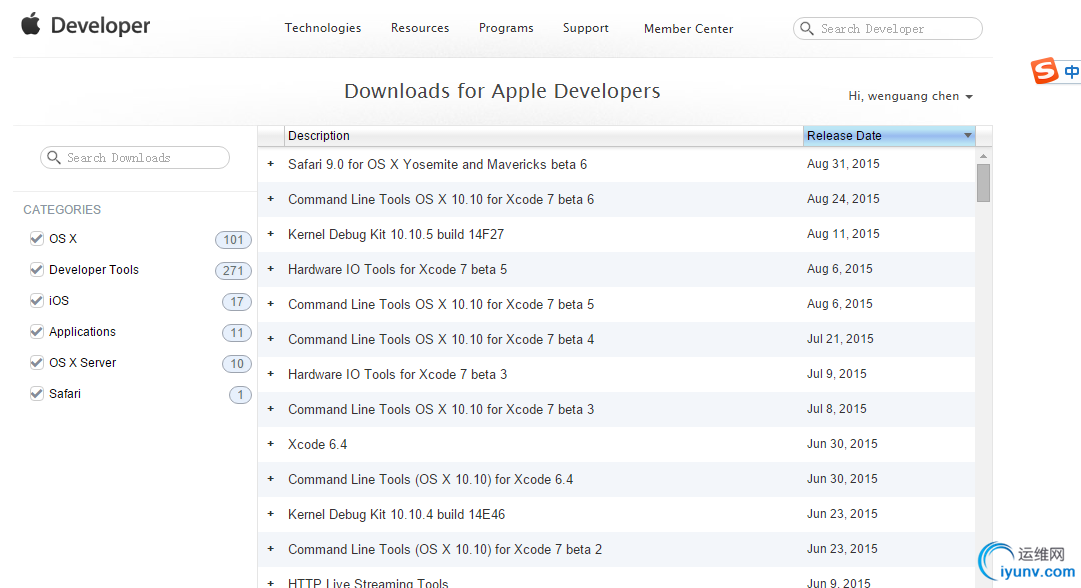The height and width of the screenshot is (588, 1081).
Task: Expand Kernel Debug Kit 10.10.4 build 14E46 row
Action: (271, 514)
